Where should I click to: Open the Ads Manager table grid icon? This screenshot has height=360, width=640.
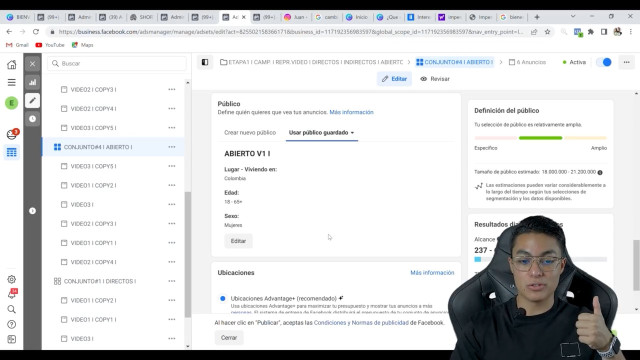pyautogui.click(x=11, y=153)
